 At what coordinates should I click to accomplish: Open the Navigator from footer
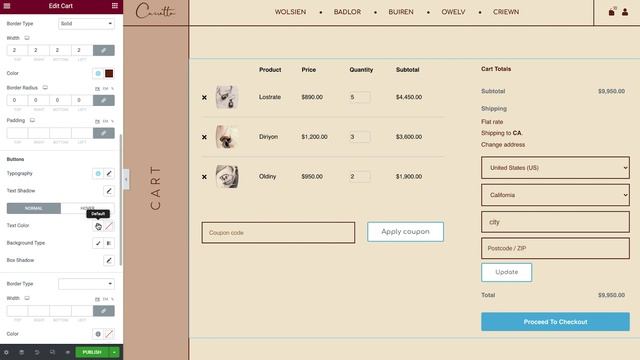click(22, 352)
